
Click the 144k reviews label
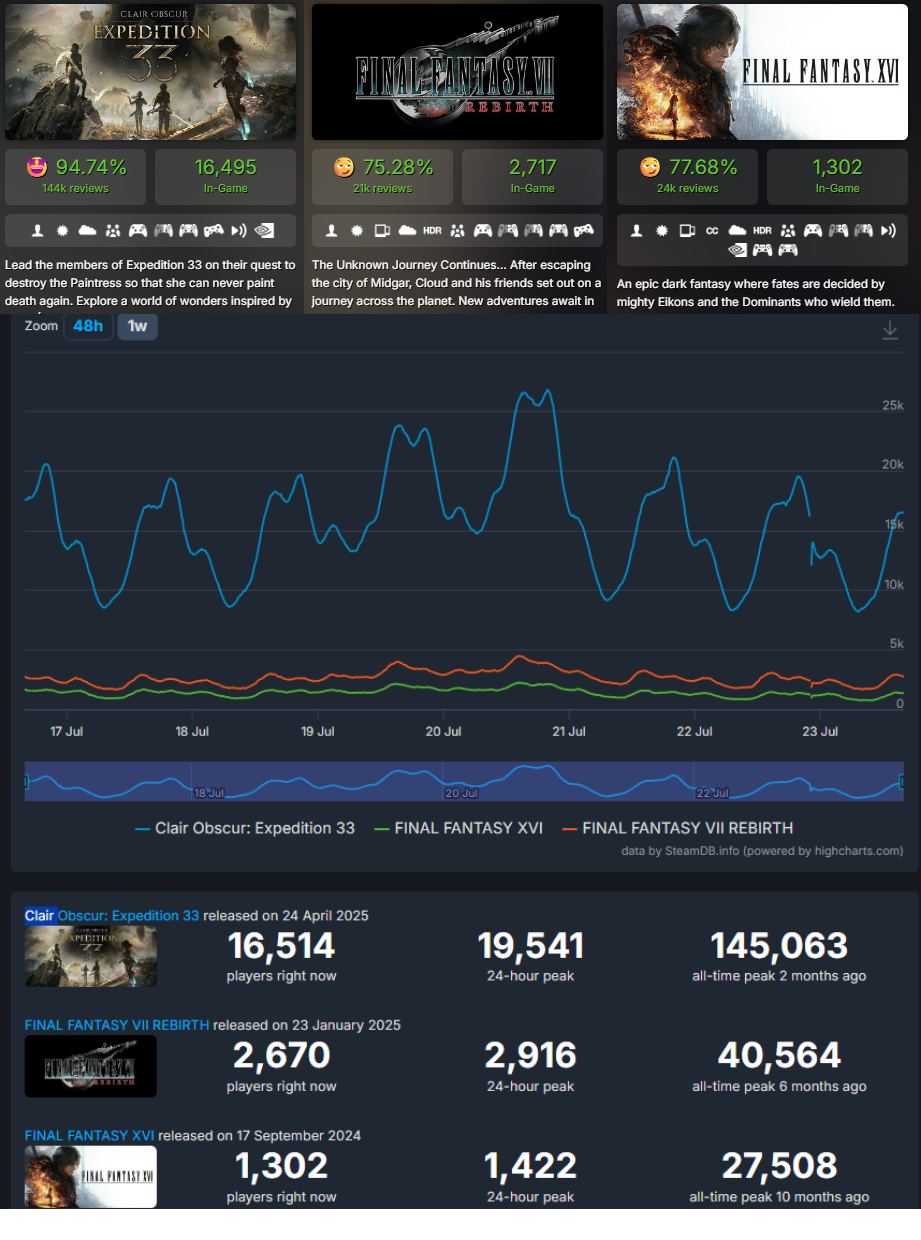[76, 188]
